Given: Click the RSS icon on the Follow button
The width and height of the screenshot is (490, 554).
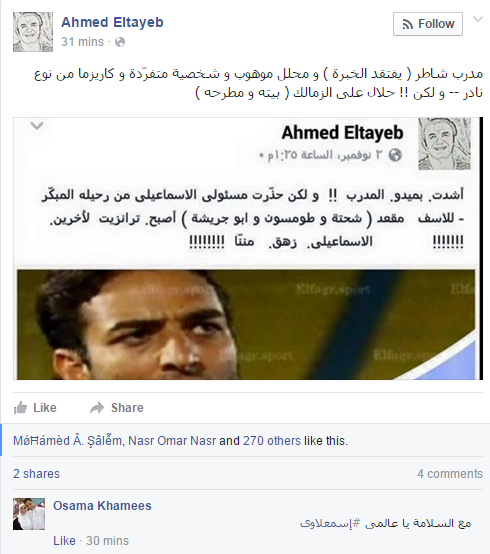Looking at the screenshot, I should [x=408, y=24].
